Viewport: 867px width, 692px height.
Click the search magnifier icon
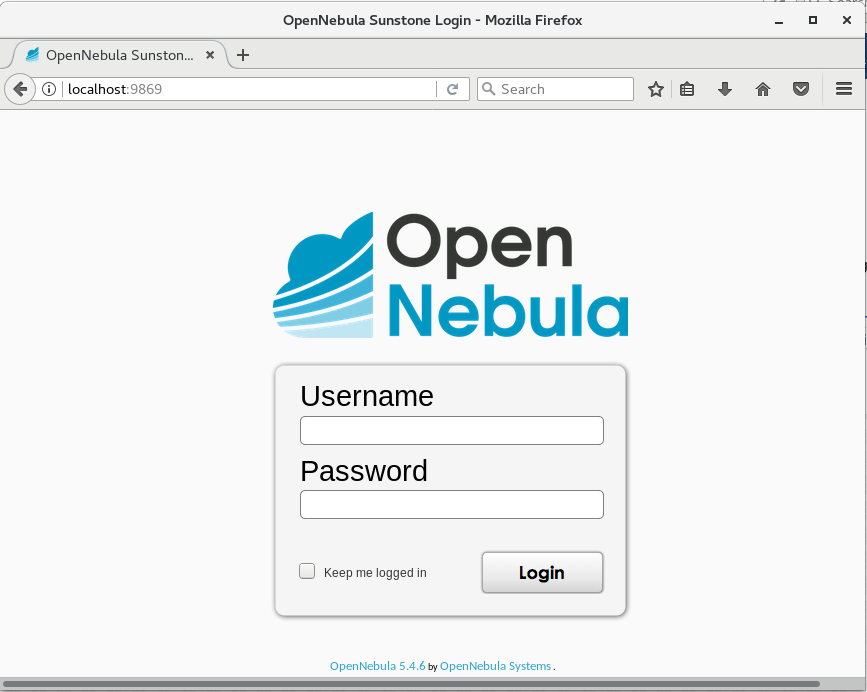coord(488,89)
